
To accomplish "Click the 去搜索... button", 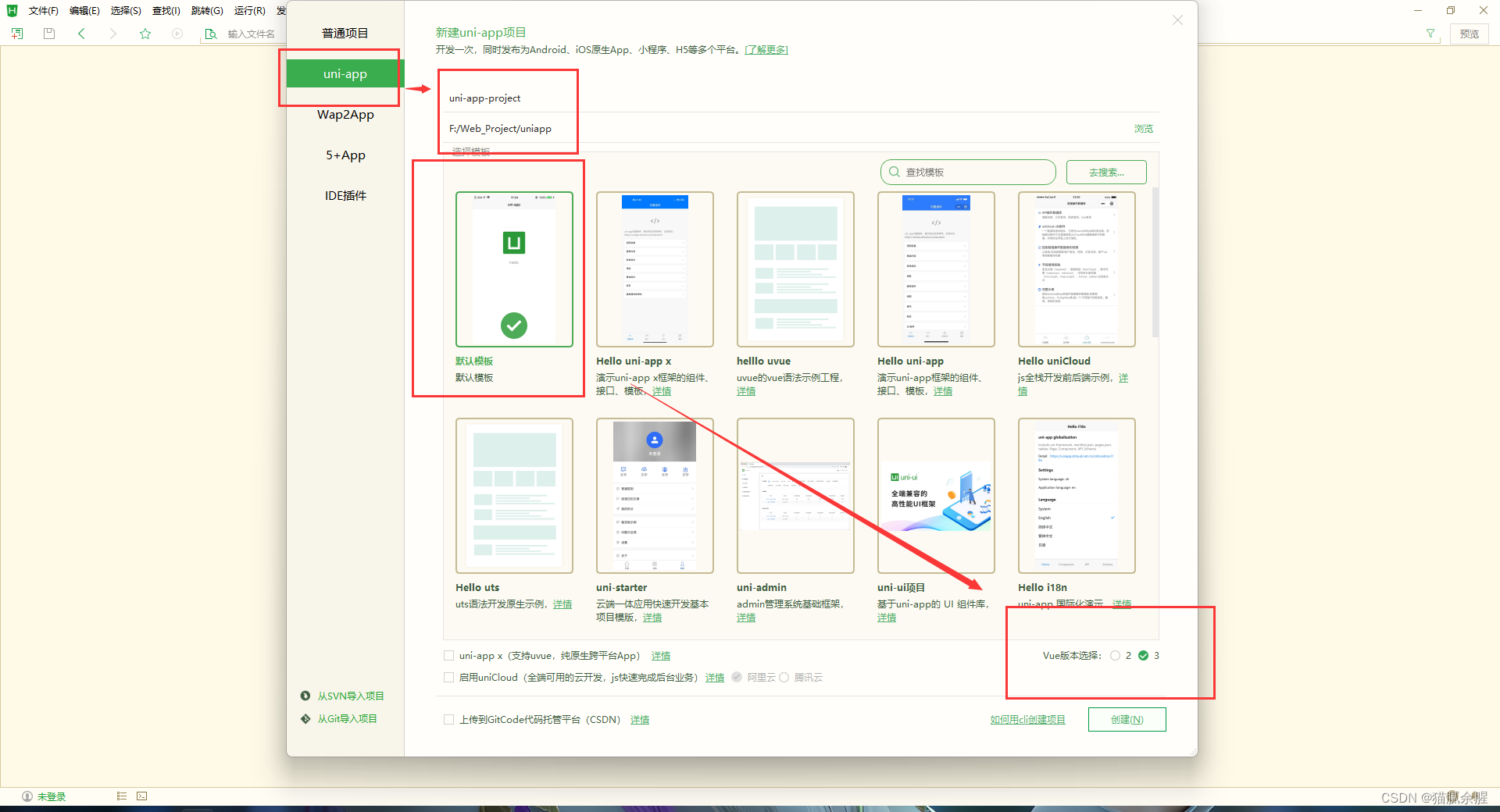I will click(1106, 173).
